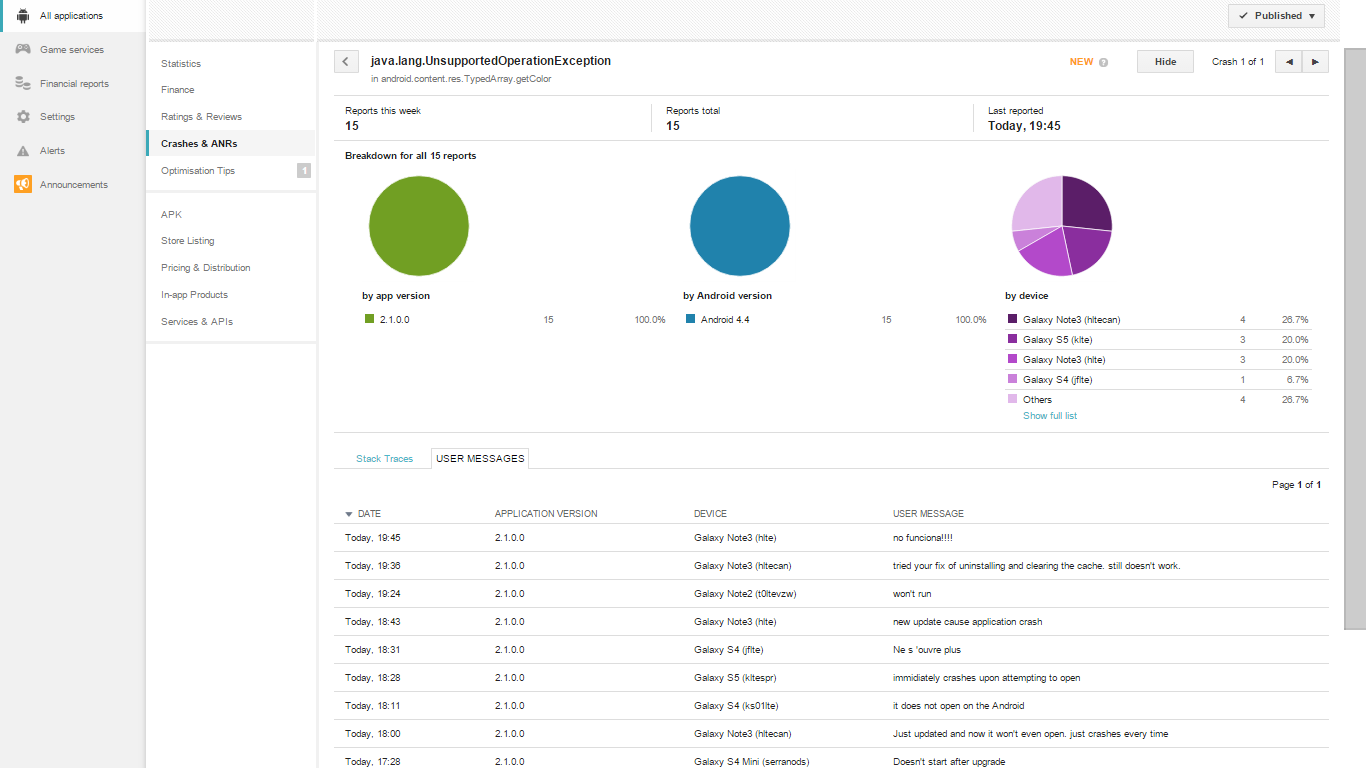
Task: Click the green app version pie chart
Action: [x=419, y=226]
